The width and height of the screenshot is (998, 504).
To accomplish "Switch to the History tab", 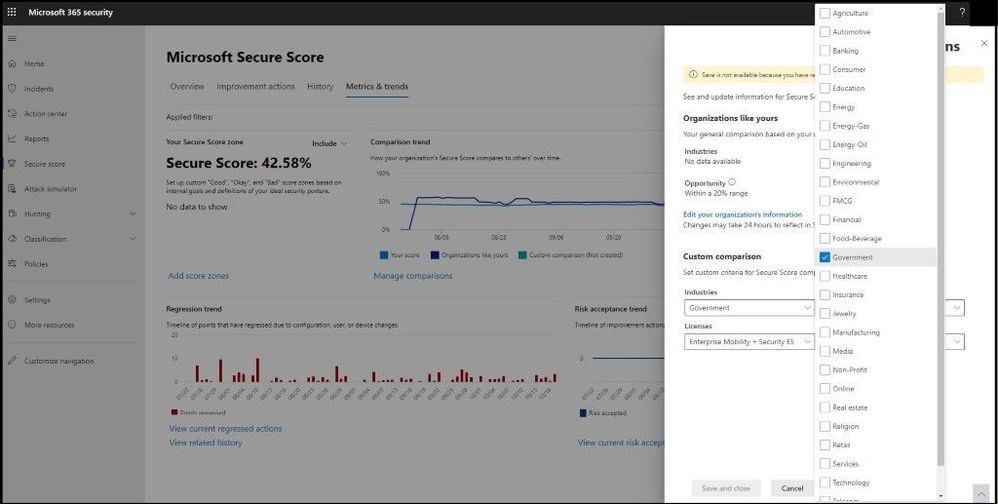I will (x=320, y=87).
